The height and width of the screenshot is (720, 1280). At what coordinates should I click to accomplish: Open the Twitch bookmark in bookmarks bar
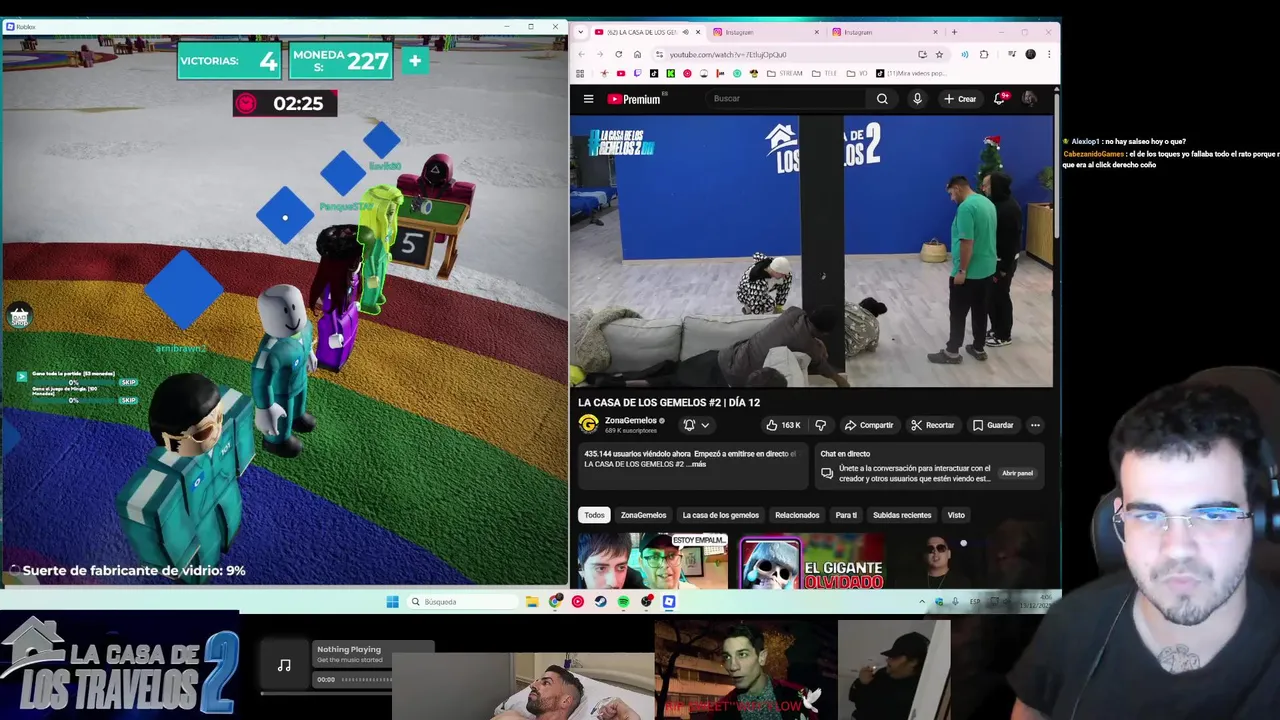(637, 73)
